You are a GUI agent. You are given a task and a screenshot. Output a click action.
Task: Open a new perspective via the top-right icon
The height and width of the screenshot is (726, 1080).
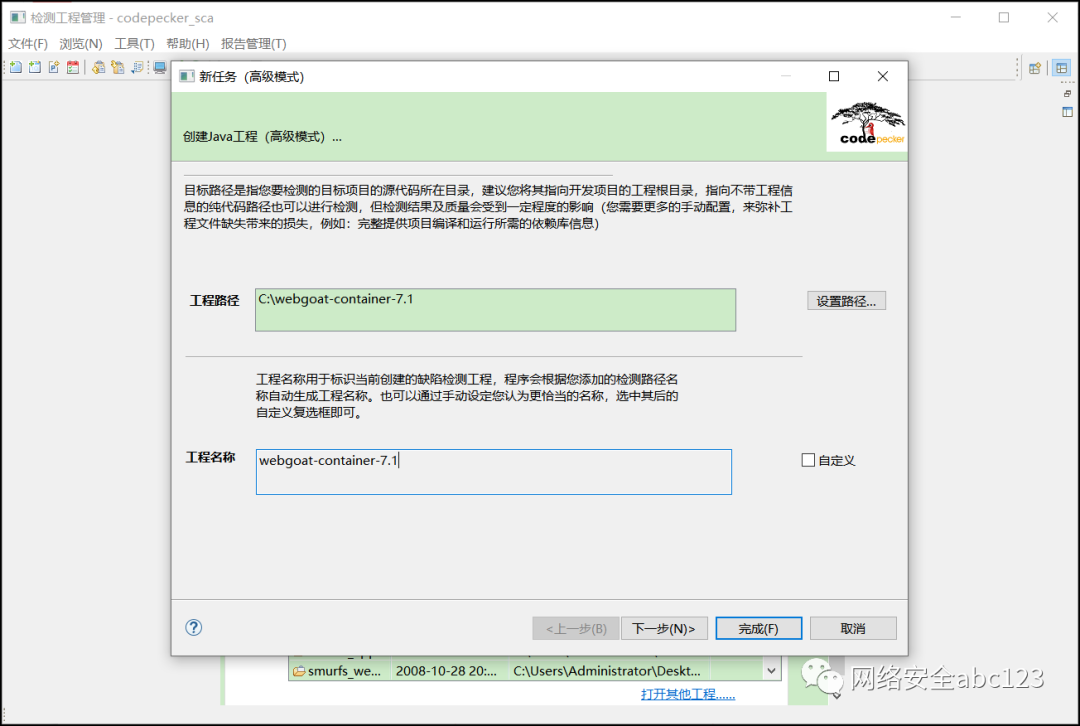(x=1035, y=67)
